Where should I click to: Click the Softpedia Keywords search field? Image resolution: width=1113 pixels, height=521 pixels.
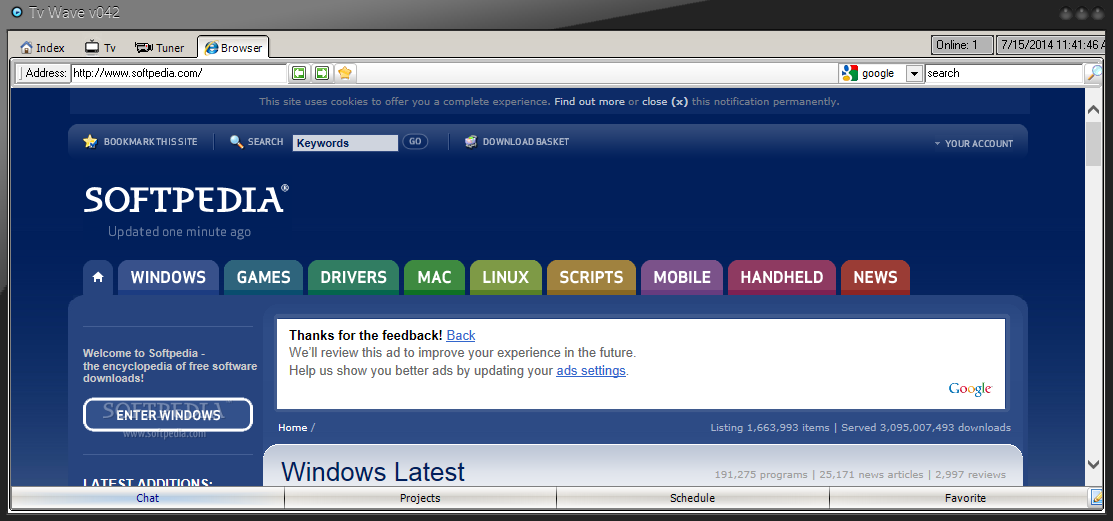pos(345,143)
